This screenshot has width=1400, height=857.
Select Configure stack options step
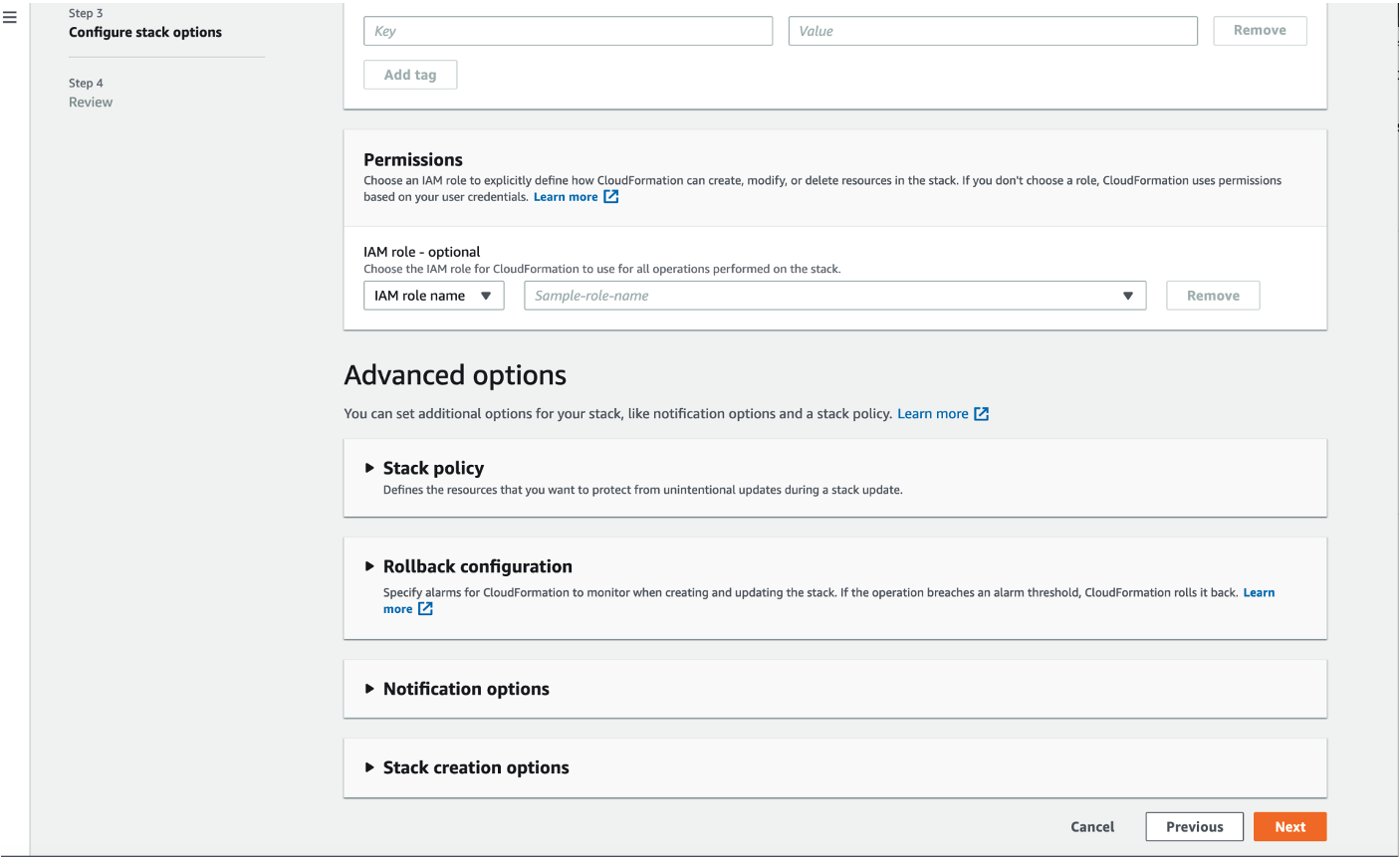[x=145, y=32]
